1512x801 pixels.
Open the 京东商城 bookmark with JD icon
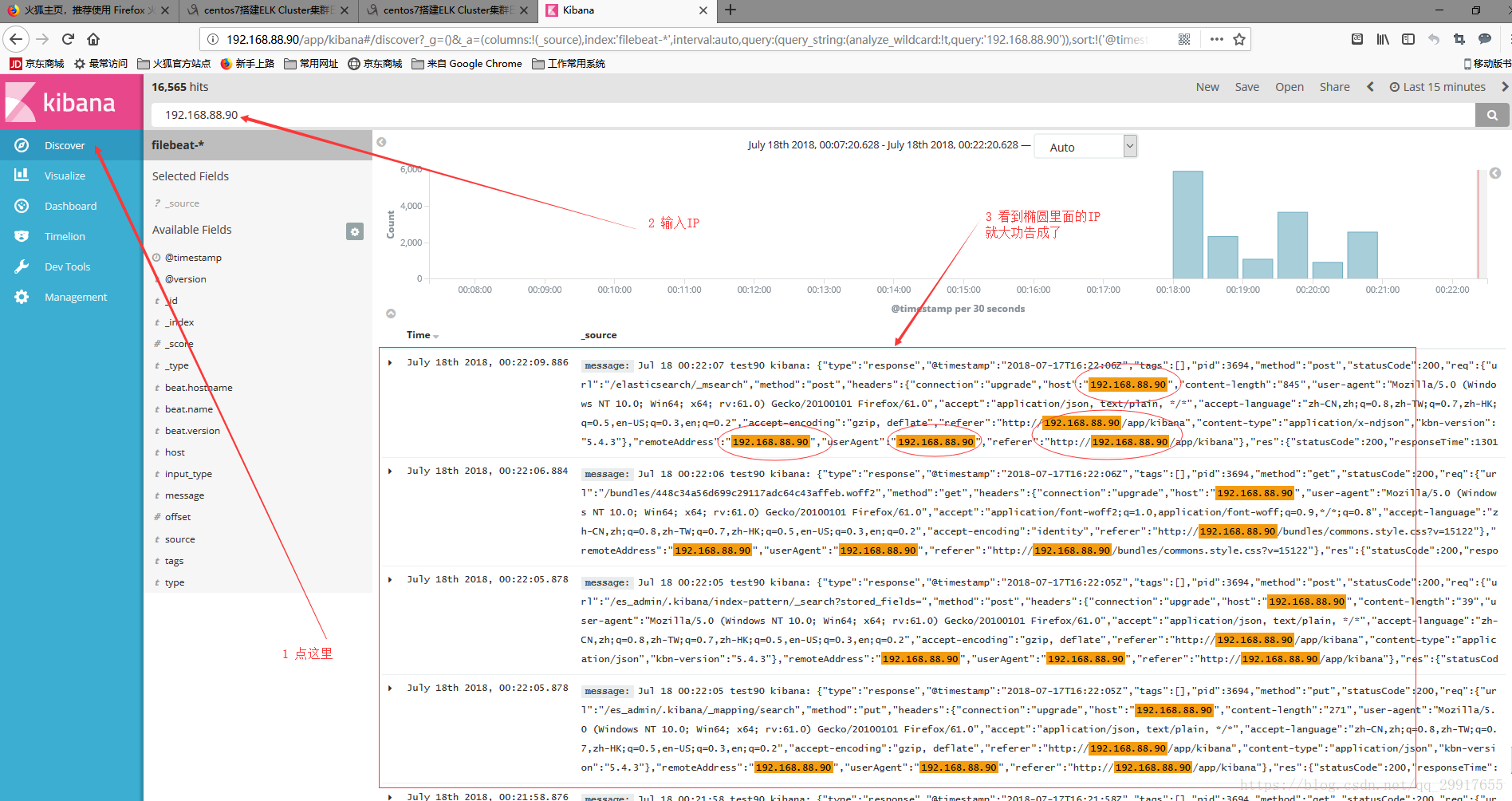click(37, 64)
